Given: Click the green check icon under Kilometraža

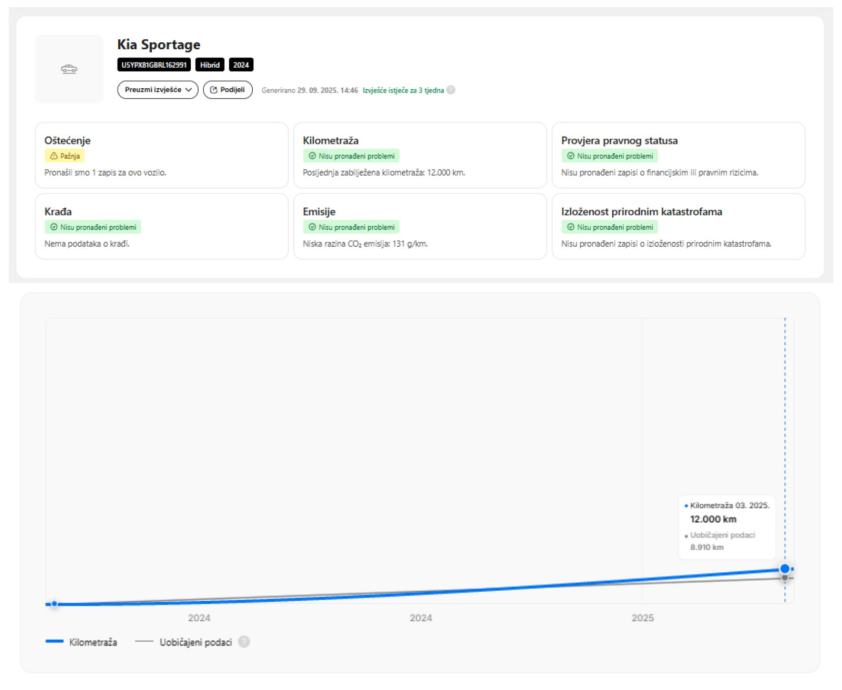Looking at the screenshot, I should [311, 157].
